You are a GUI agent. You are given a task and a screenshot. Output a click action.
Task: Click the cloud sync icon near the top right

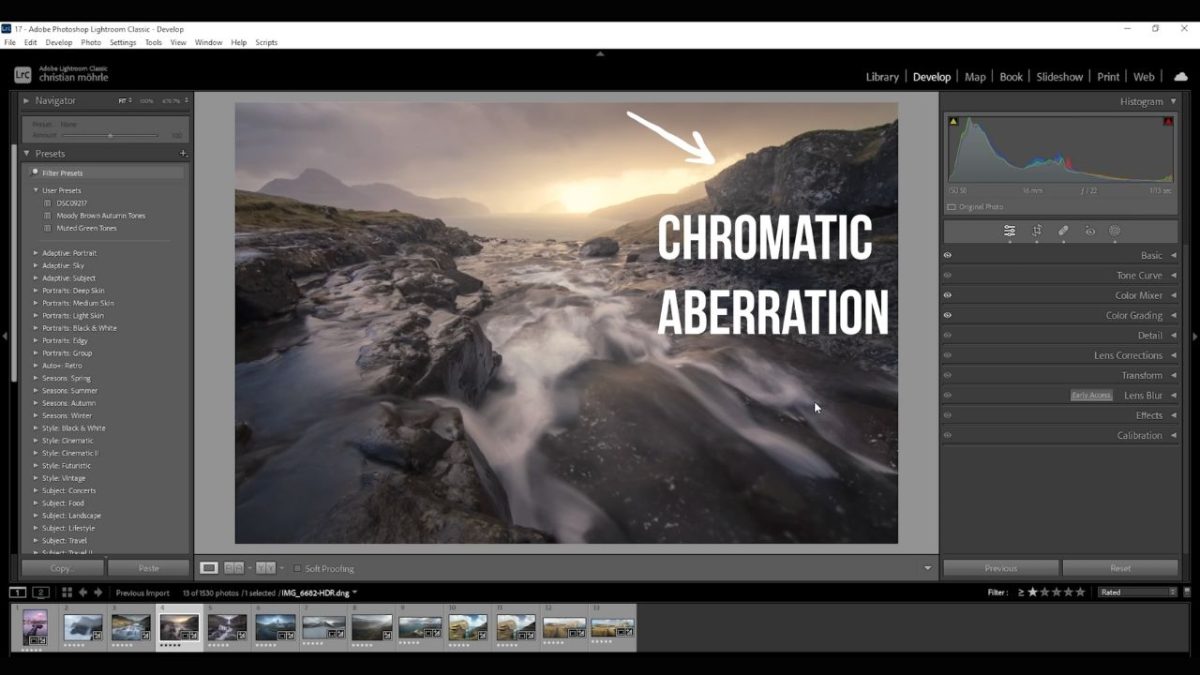click(x=1181, y=75)
